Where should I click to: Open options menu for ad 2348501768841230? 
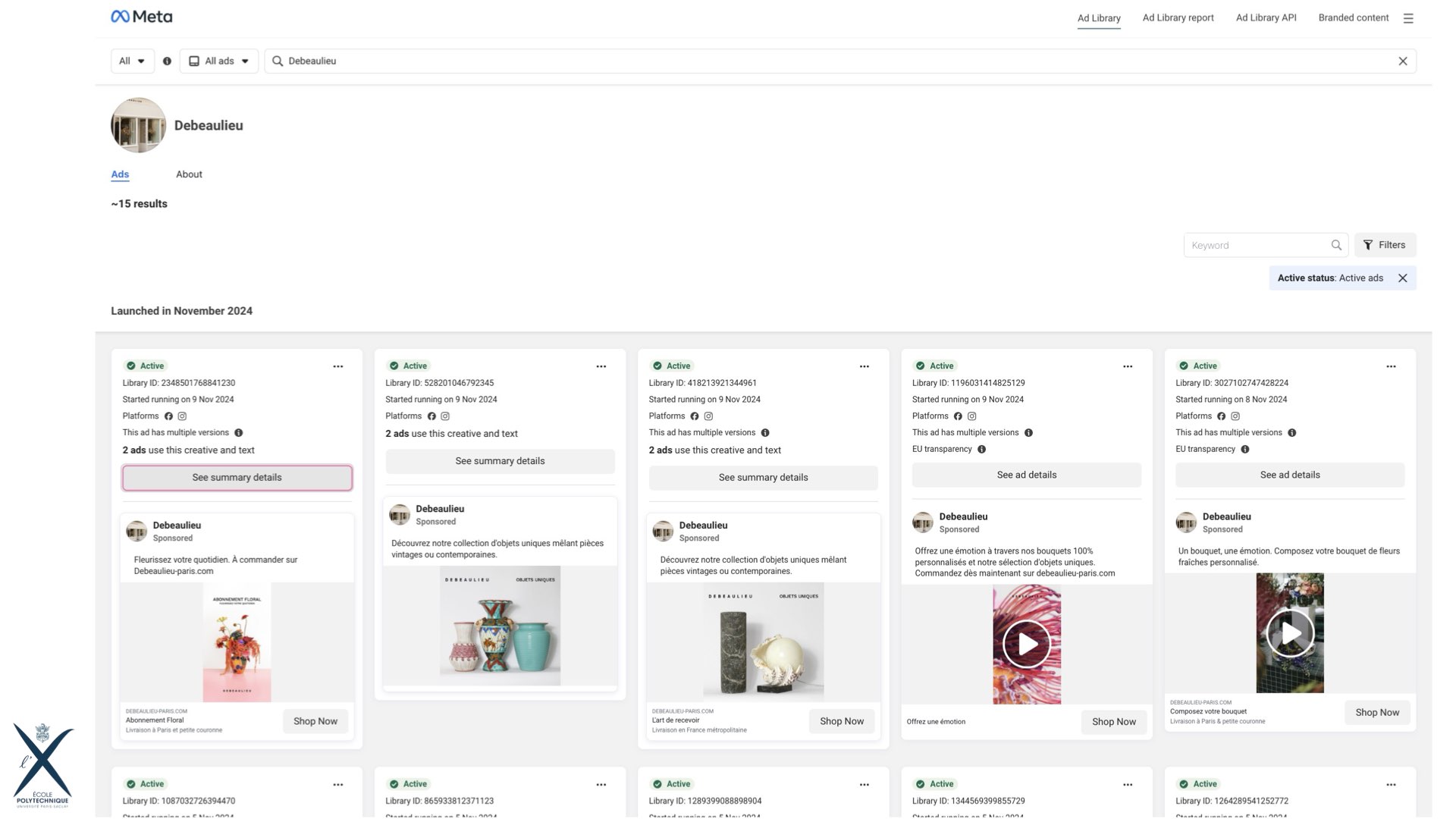[338, 366]
